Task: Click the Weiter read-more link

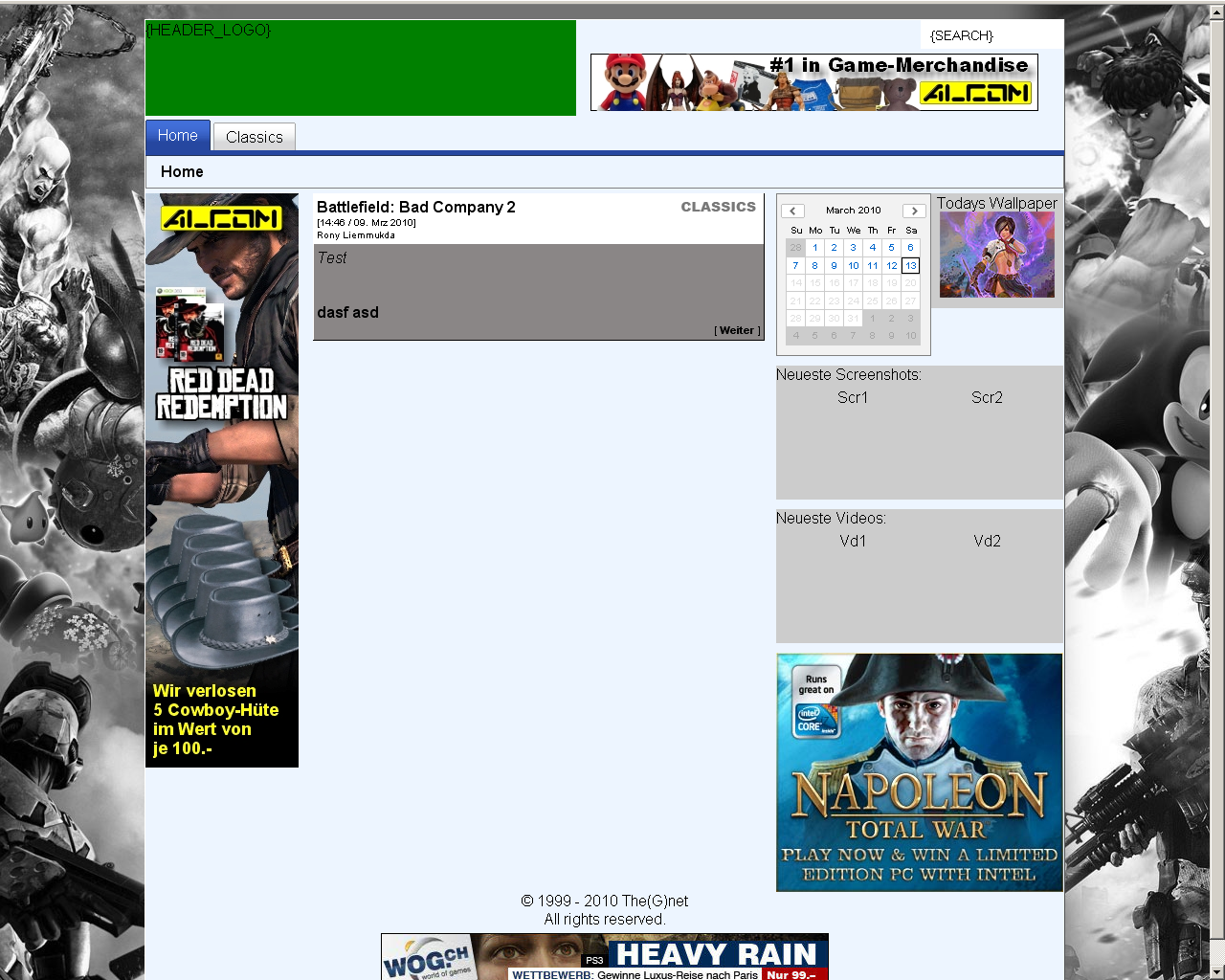Action: tap(737, 330)
